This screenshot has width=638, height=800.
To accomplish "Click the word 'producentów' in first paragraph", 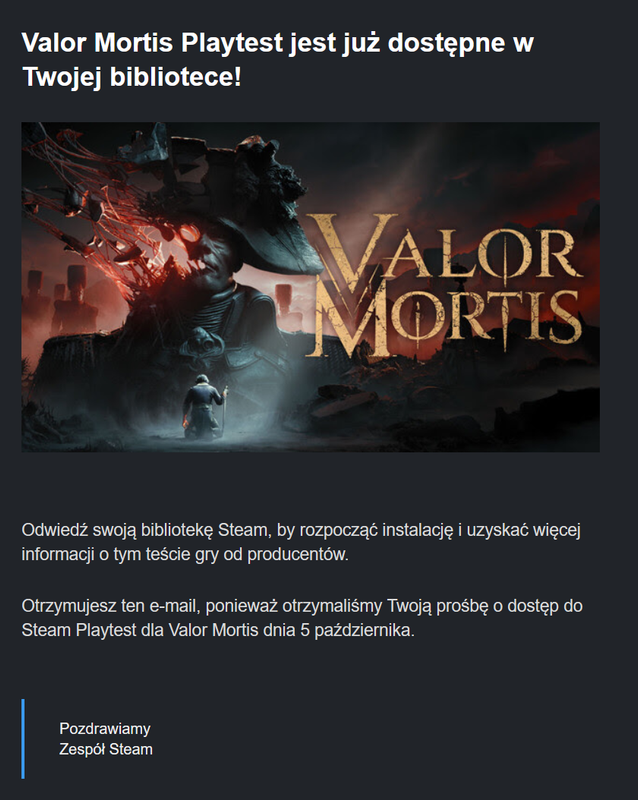I will click(x=297, y=555).
